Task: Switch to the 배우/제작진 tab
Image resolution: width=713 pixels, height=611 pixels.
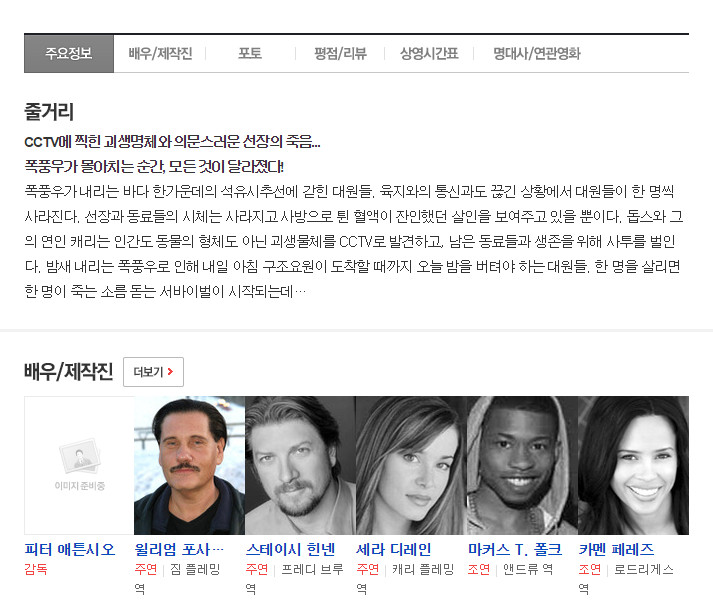Action: point(160,54)
